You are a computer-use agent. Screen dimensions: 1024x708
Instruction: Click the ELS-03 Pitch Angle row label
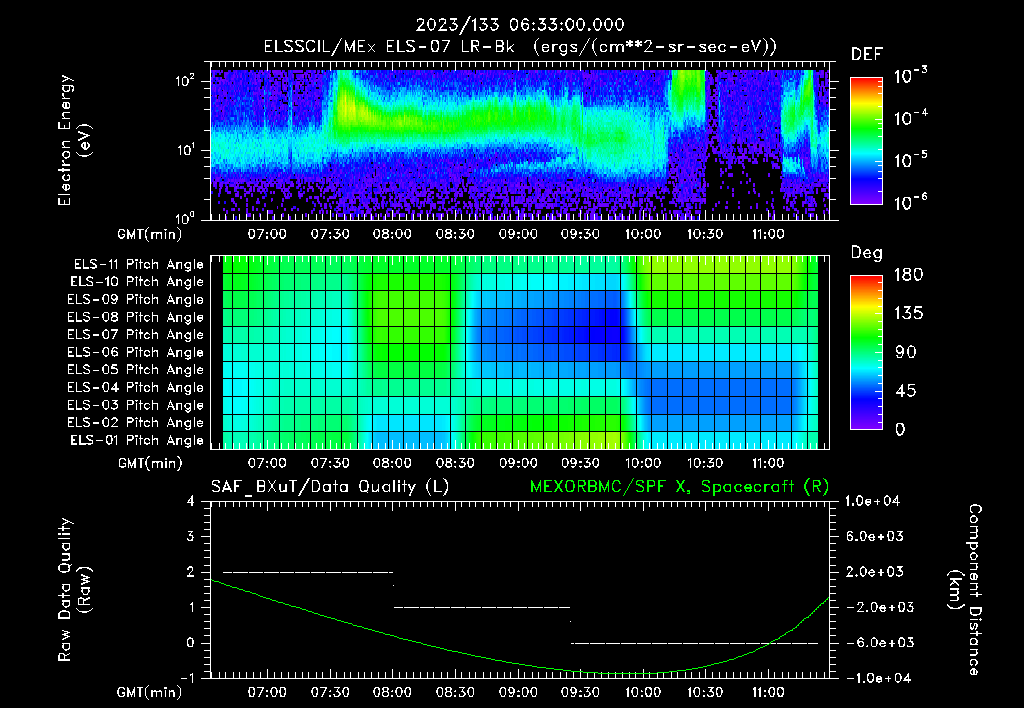click(136, 405)
